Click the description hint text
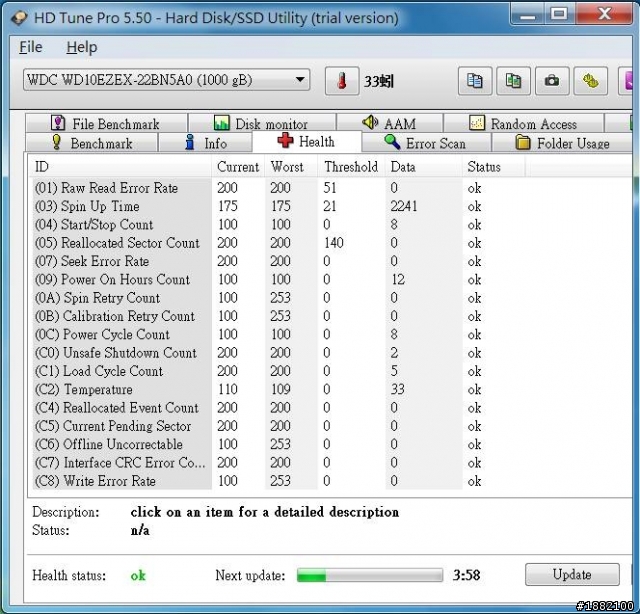Viewport: 640px width, 614px height. click(264, 512)
